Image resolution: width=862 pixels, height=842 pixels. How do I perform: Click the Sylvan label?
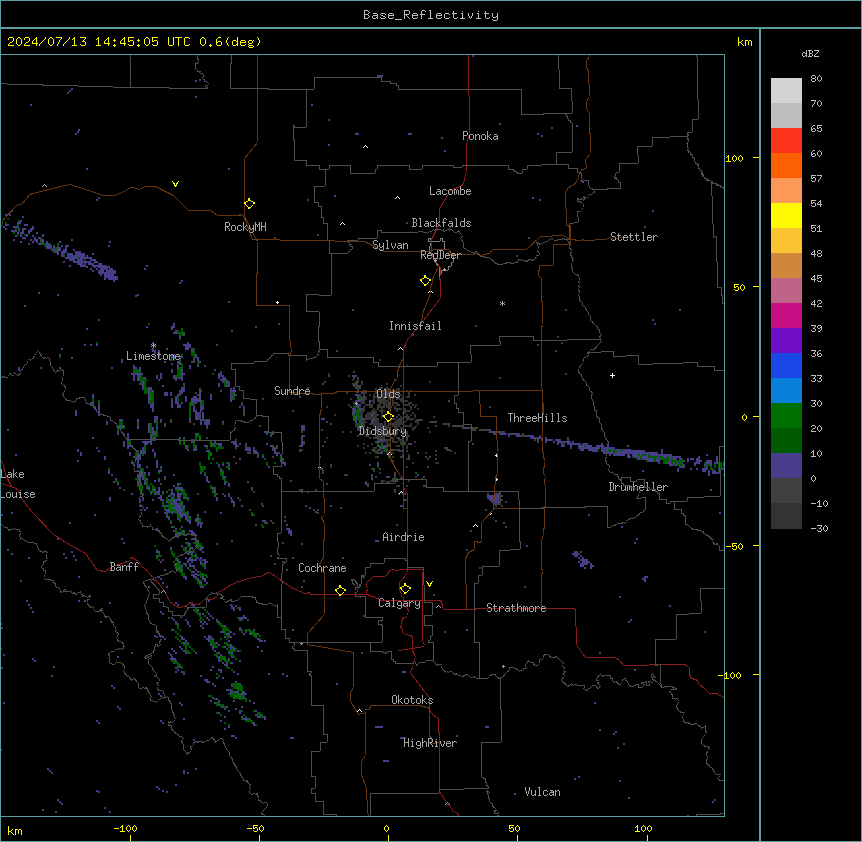click(390, 245)
